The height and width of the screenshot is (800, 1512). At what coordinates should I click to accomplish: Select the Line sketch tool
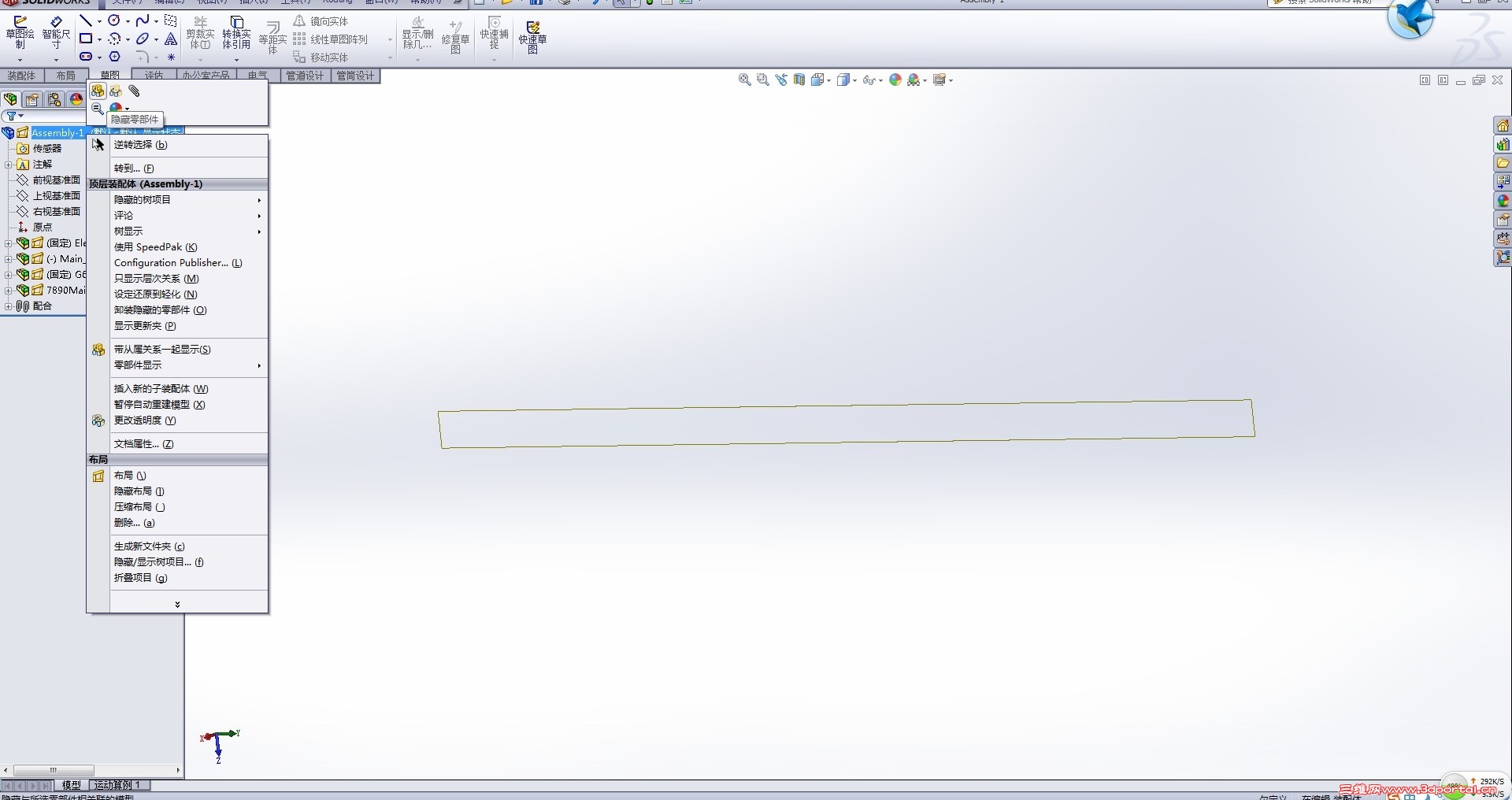point(86,20)
